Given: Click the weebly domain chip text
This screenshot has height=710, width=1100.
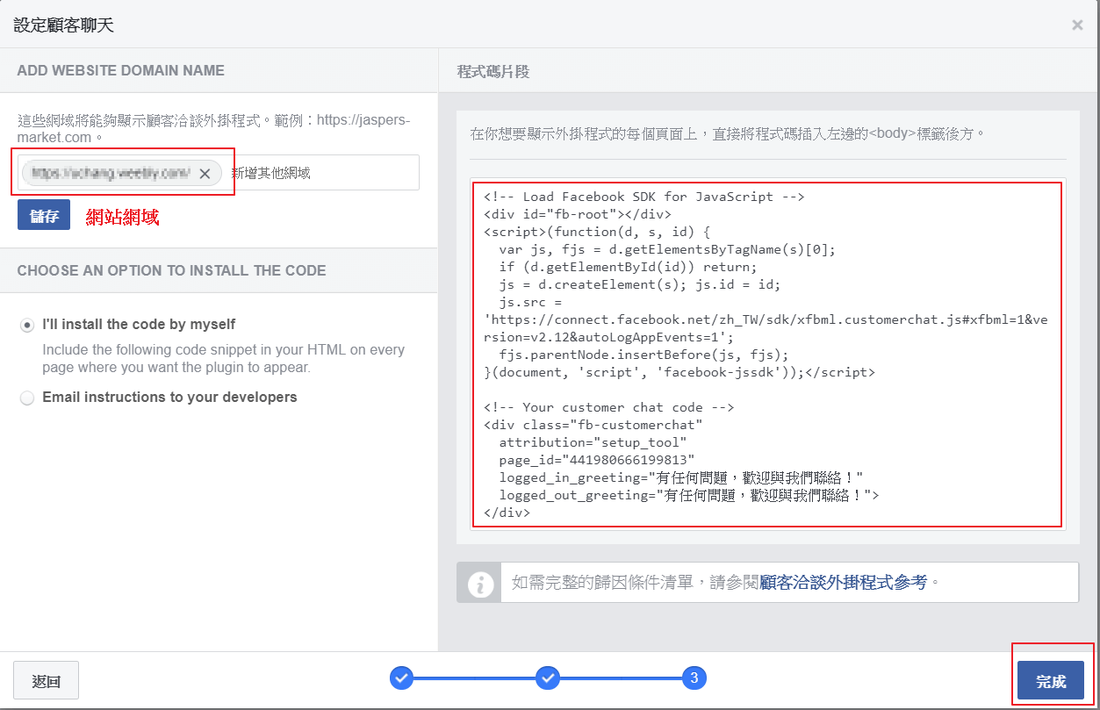Looking at the screenshot, I should tap(111, 173).
